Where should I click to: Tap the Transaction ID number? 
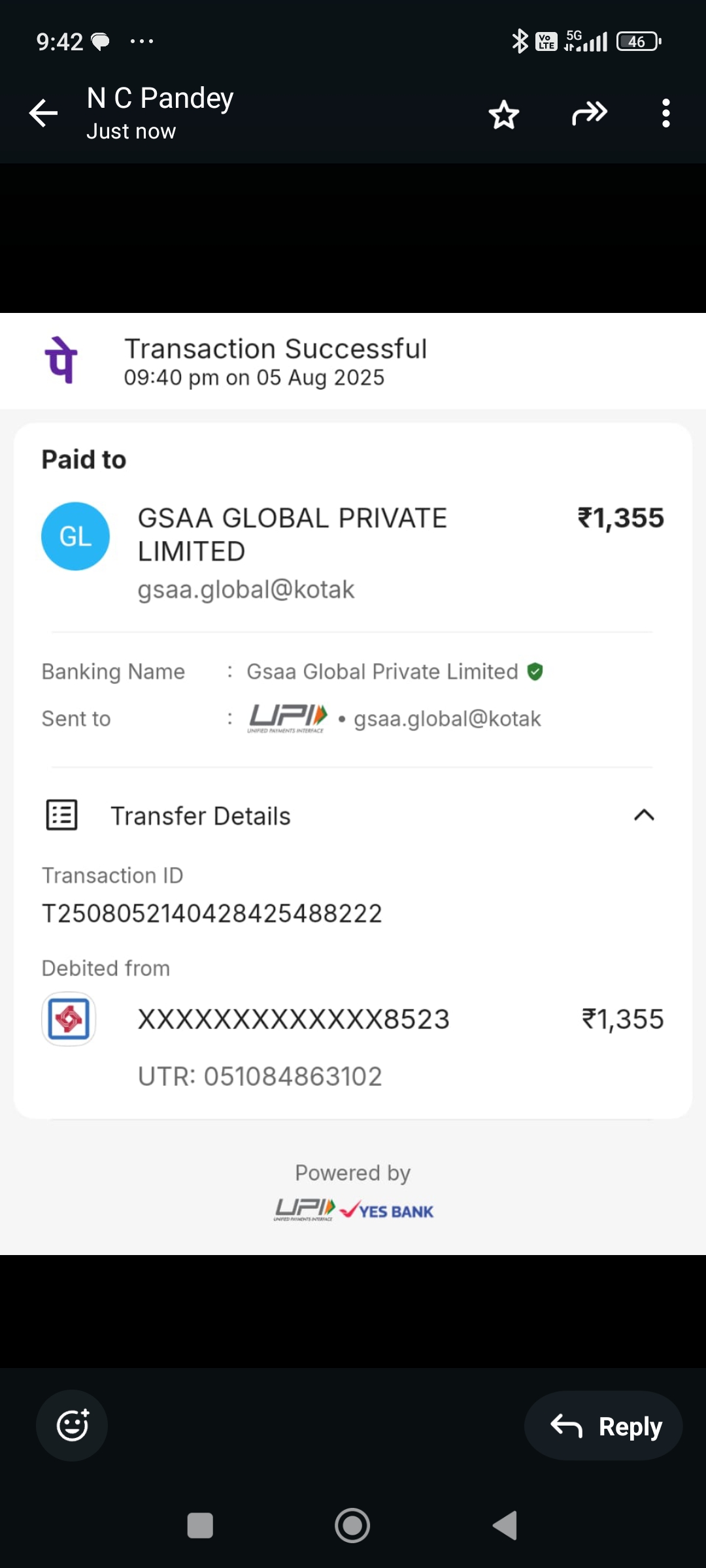coord(212,913)
